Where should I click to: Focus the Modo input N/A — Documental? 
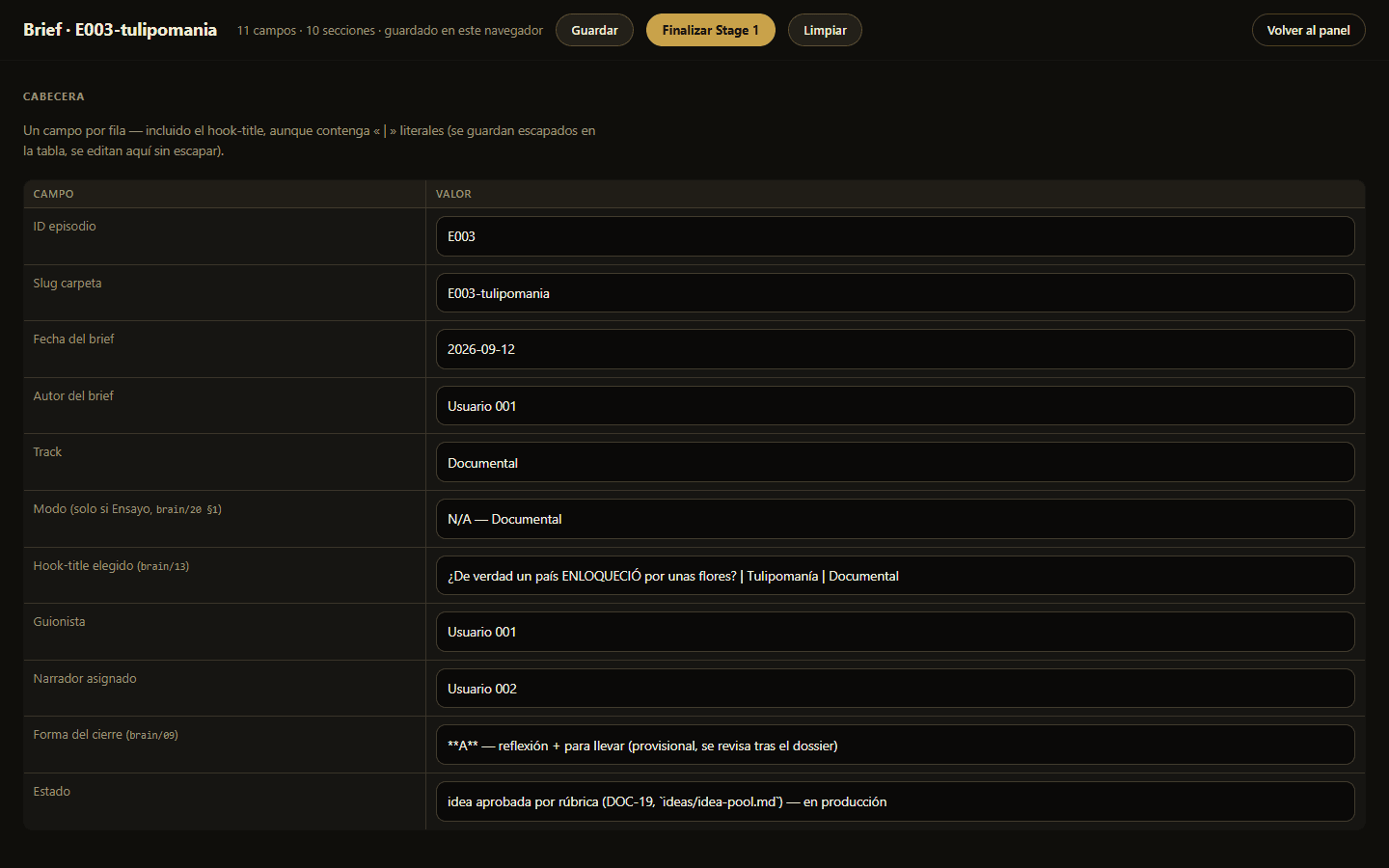tap(895, 519)
